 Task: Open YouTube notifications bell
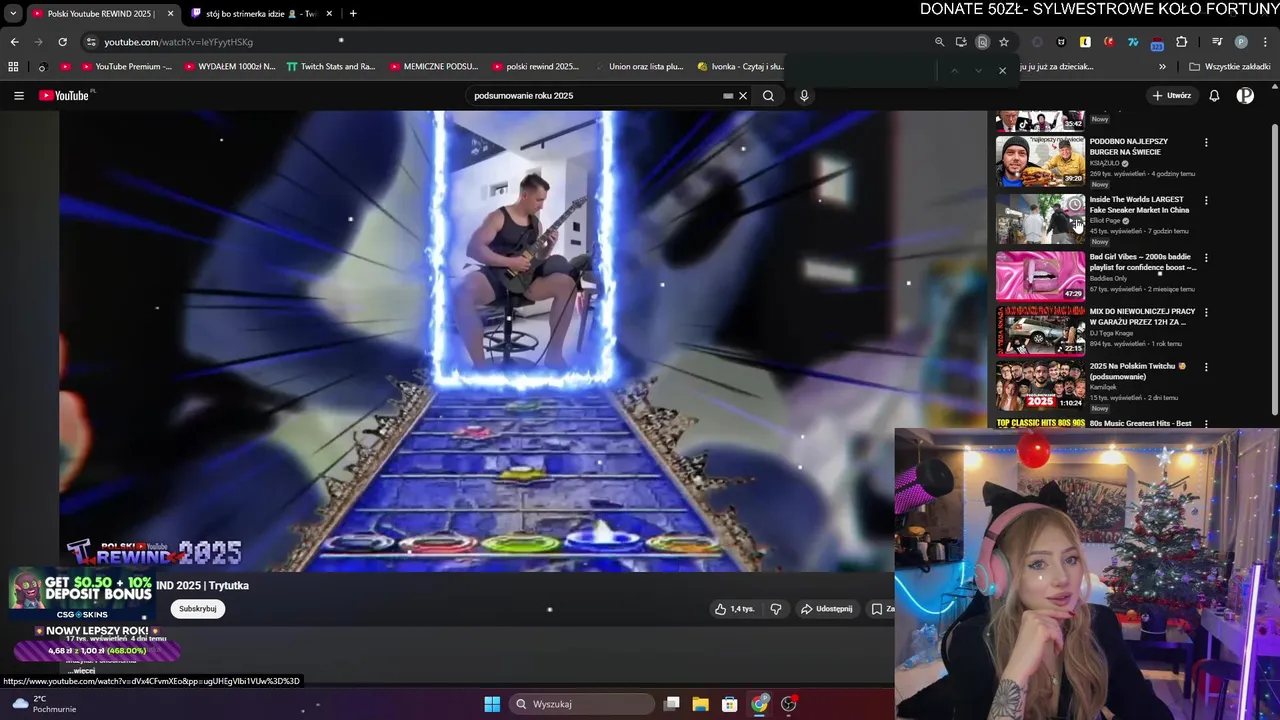pyautogui.click(x=1214, y=96)
